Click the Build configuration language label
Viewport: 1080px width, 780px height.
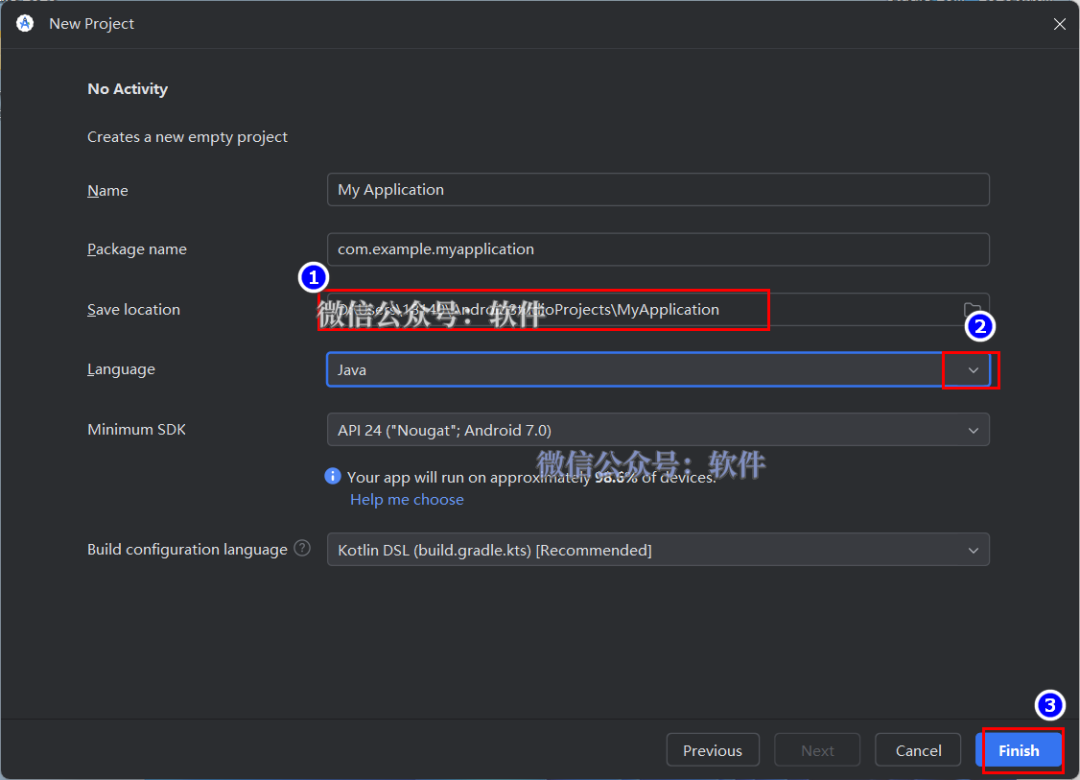point(187,549)
